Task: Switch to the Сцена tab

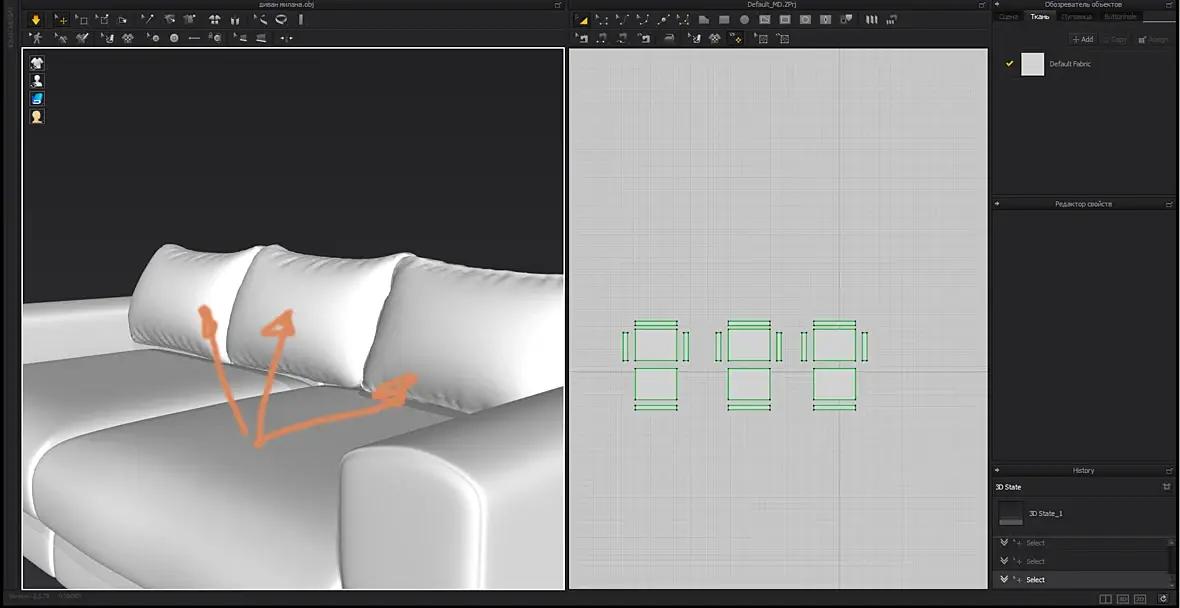Action: 1009,17
